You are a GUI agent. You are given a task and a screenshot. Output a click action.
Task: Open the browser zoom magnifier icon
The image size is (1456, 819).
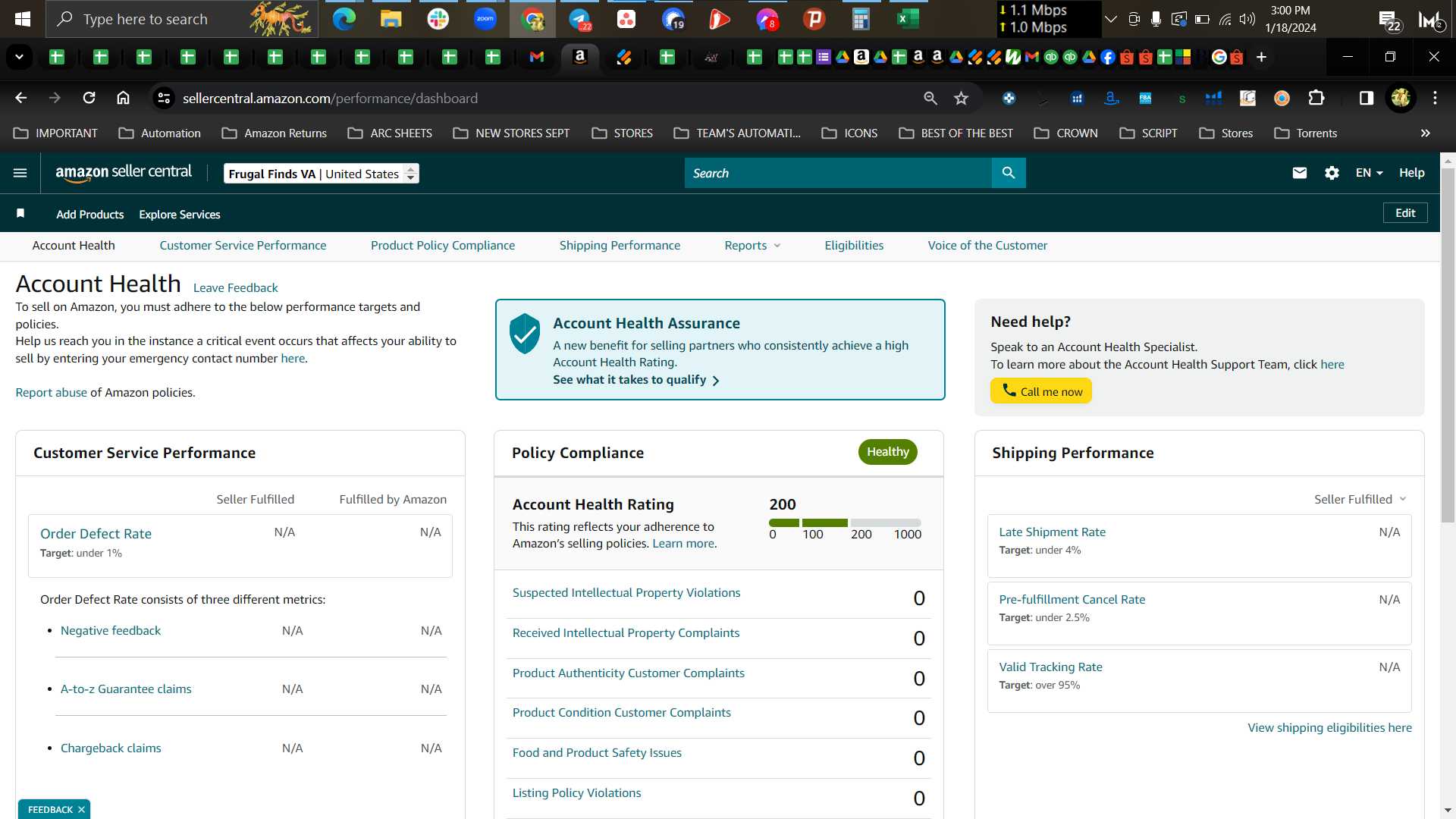click(930, 98)
